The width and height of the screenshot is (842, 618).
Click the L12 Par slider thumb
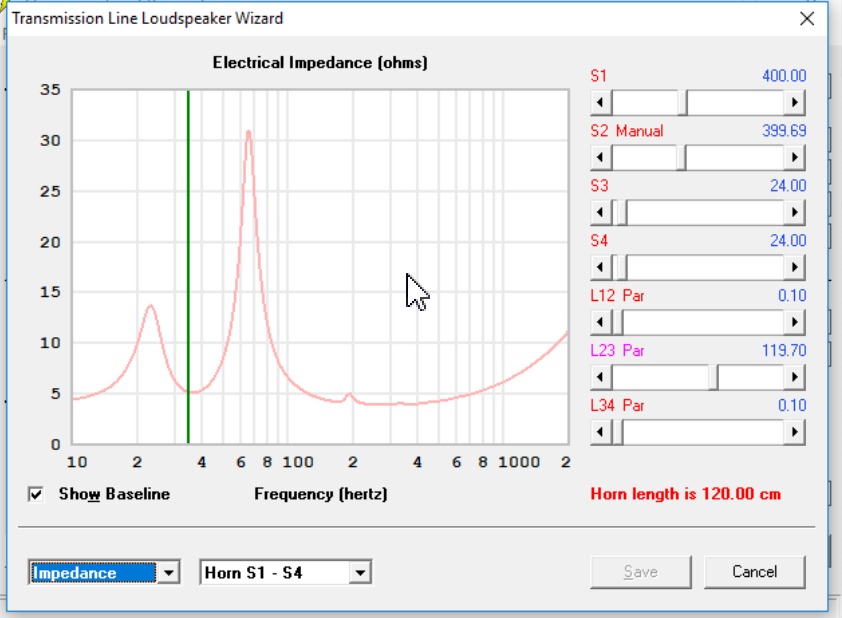(618, 322)
